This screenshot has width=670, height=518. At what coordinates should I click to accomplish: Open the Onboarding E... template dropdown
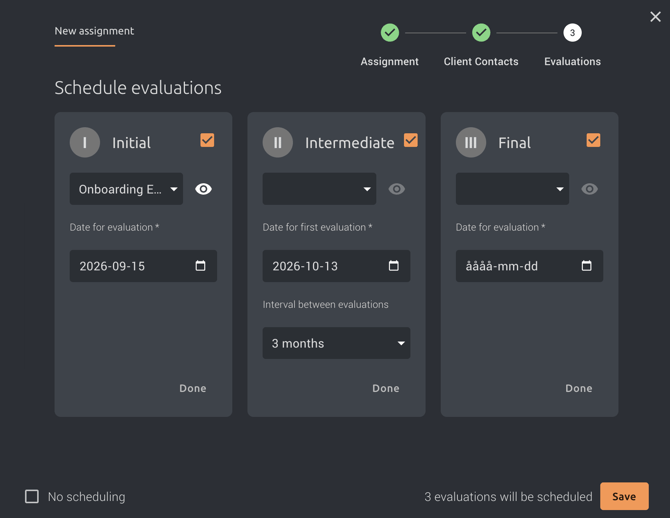[126, 189]
